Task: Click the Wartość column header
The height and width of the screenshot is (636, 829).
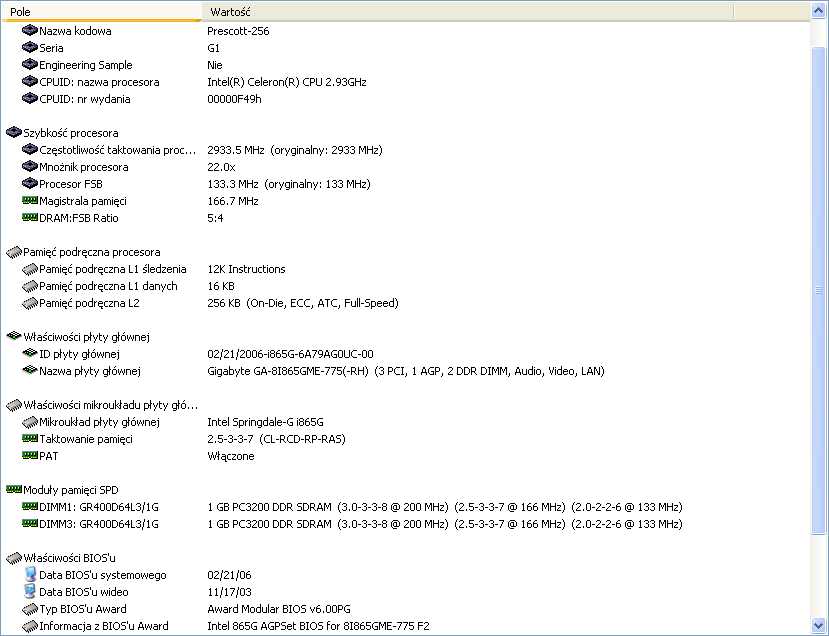Action: pos(467,12)
